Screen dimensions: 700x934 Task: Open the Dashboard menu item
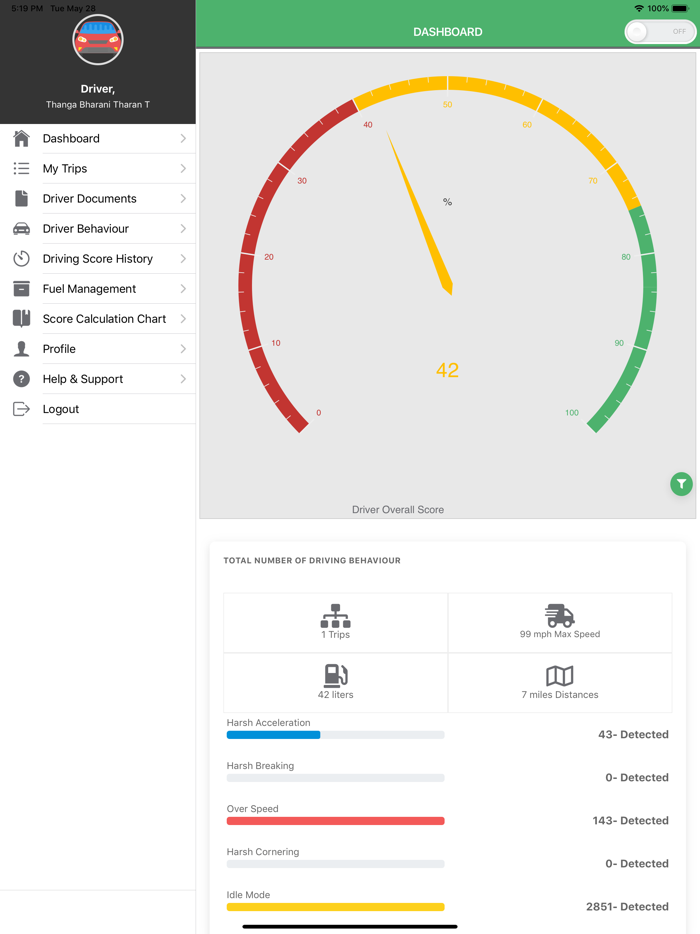point(98,138)
